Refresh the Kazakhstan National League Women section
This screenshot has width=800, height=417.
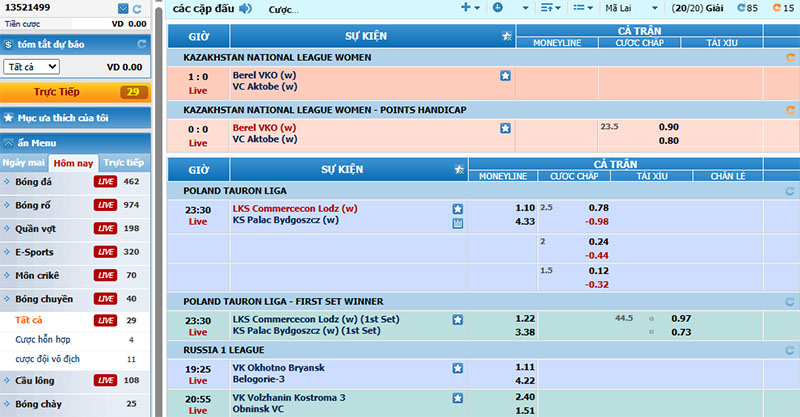click(790, 58)
